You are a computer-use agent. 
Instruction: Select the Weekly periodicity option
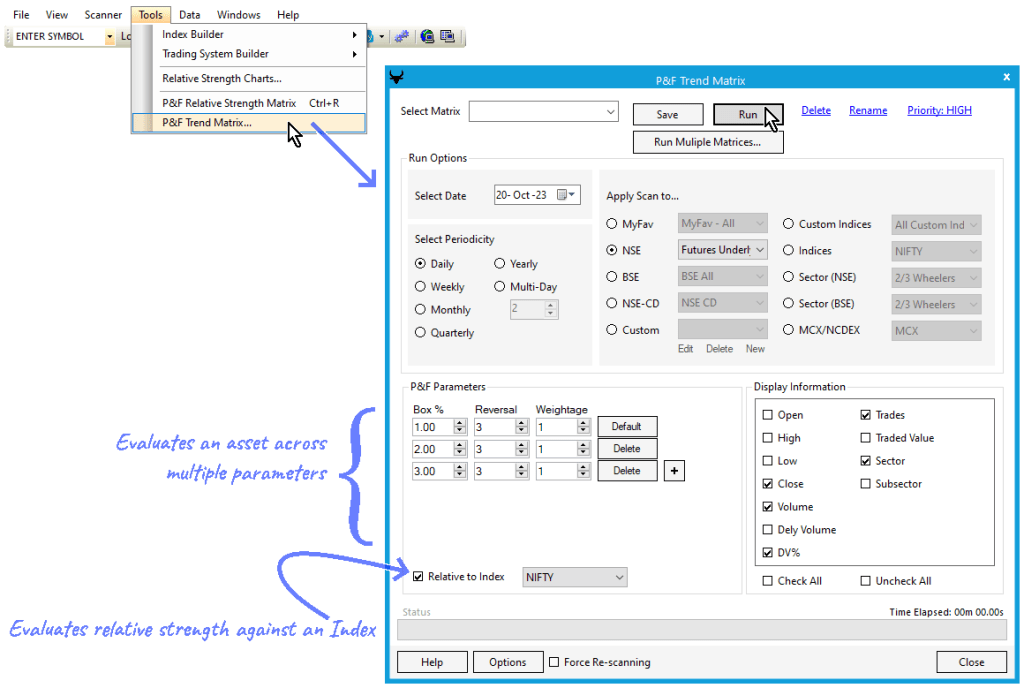point(421,287)
